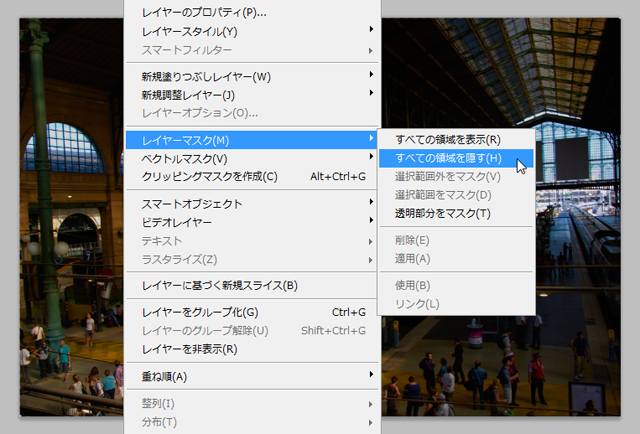Select 透明部分をマスク(T) in submenu
This screenshot has height=434, width=640.
tap(456, 213)
